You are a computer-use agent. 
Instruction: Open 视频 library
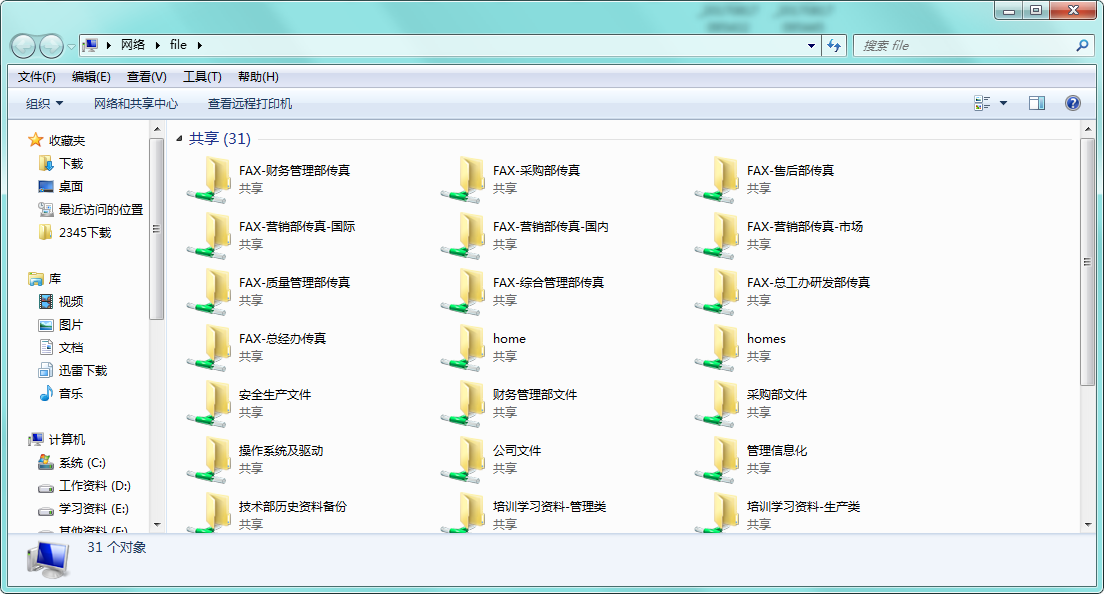[71, 301]
